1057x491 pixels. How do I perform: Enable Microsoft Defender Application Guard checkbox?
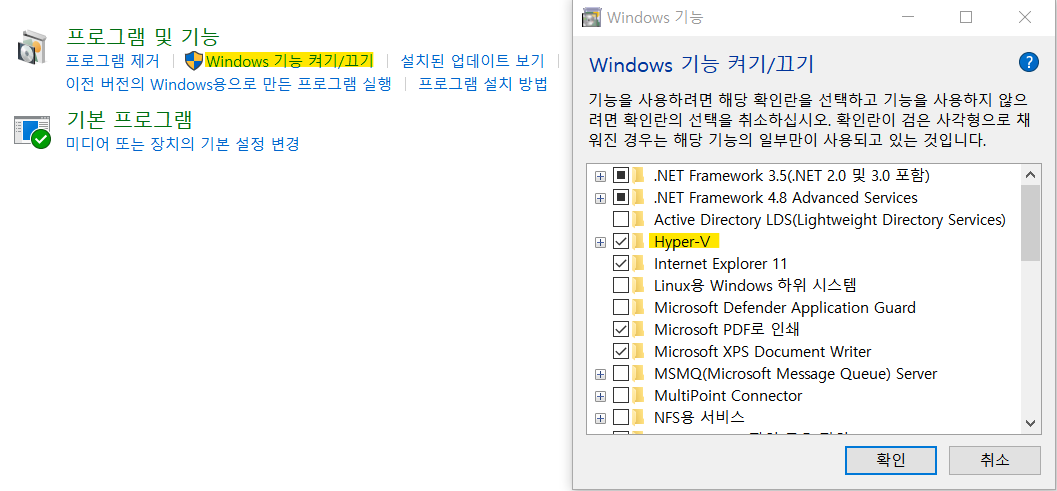pos(621,308)
